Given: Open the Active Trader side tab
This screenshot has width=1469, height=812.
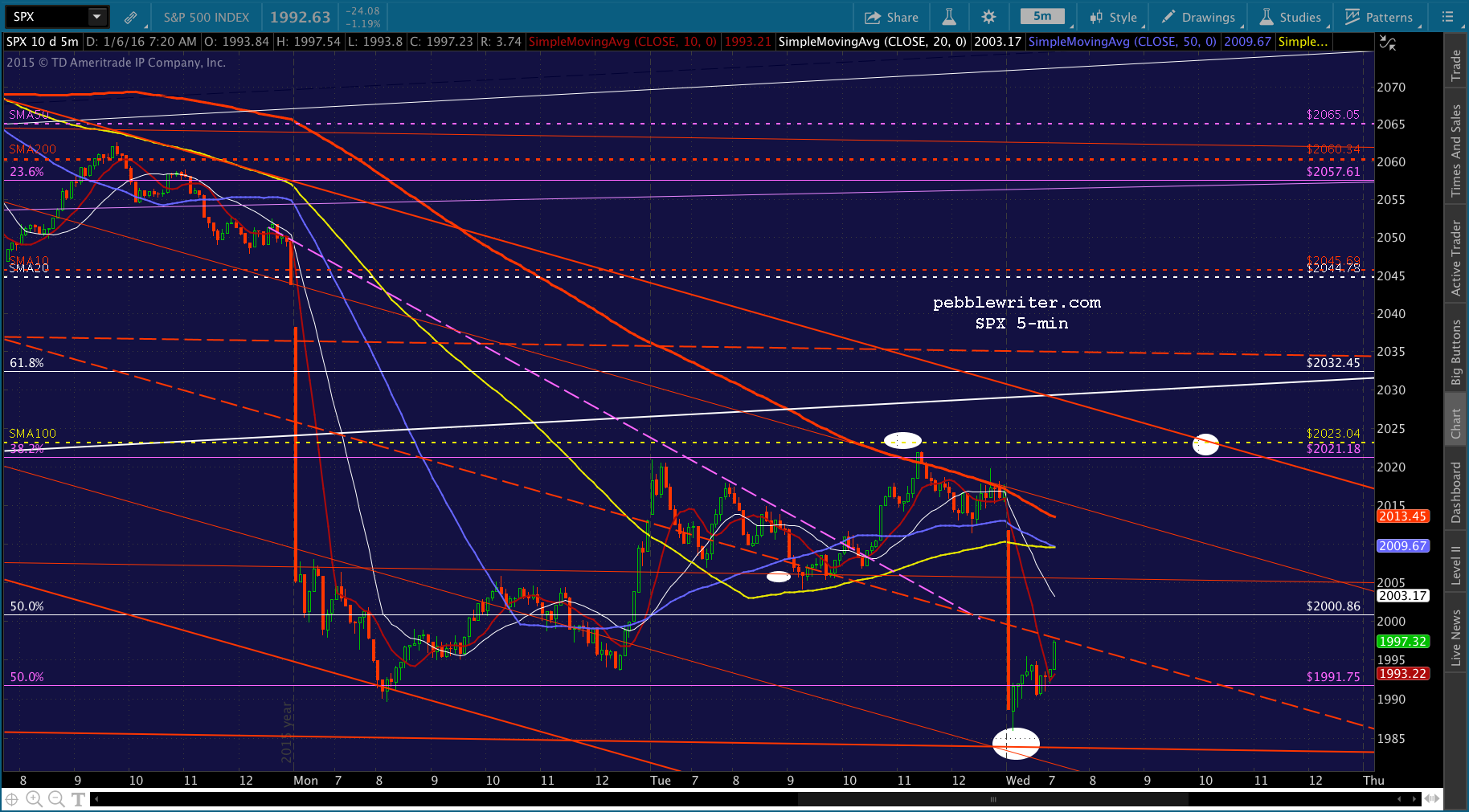Looking at the screenshot, I should point(1455,258).
